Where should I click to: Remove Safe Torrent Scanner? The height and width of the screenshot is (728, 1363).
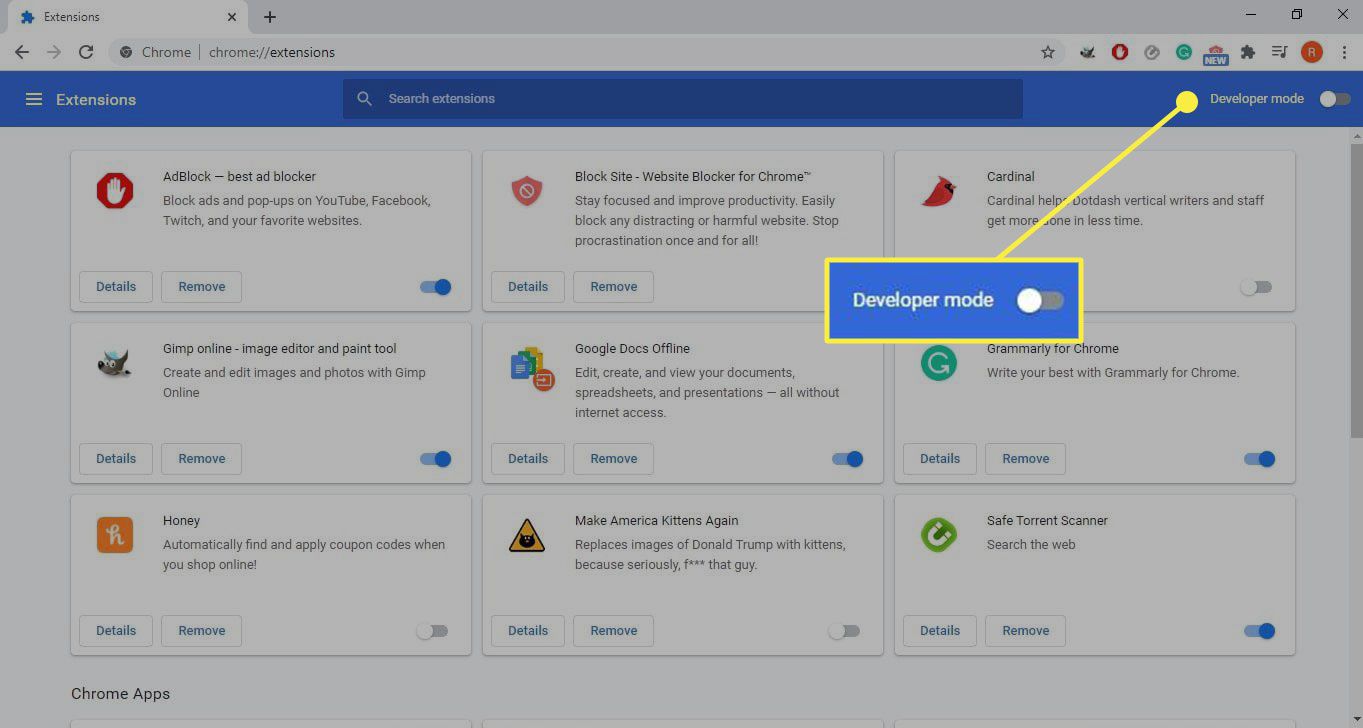pyautogui.click(x=1026, y=630)
